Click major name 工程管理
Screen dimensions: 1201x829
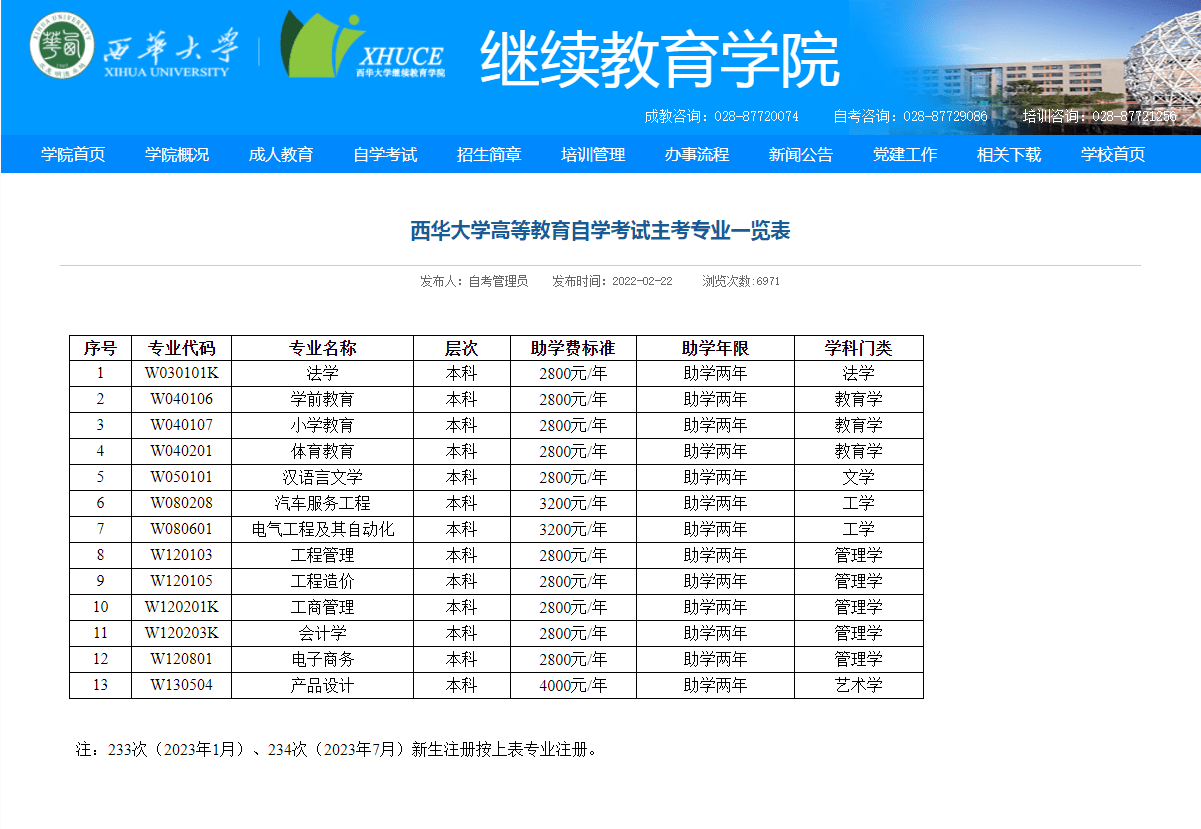point(322,555)
